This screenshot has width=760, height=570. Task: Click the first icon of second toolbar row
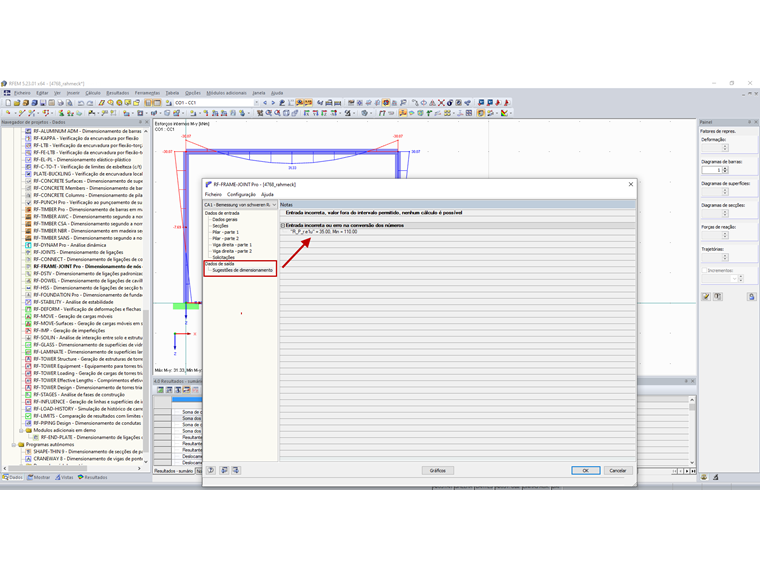click(x=8, y=113)
